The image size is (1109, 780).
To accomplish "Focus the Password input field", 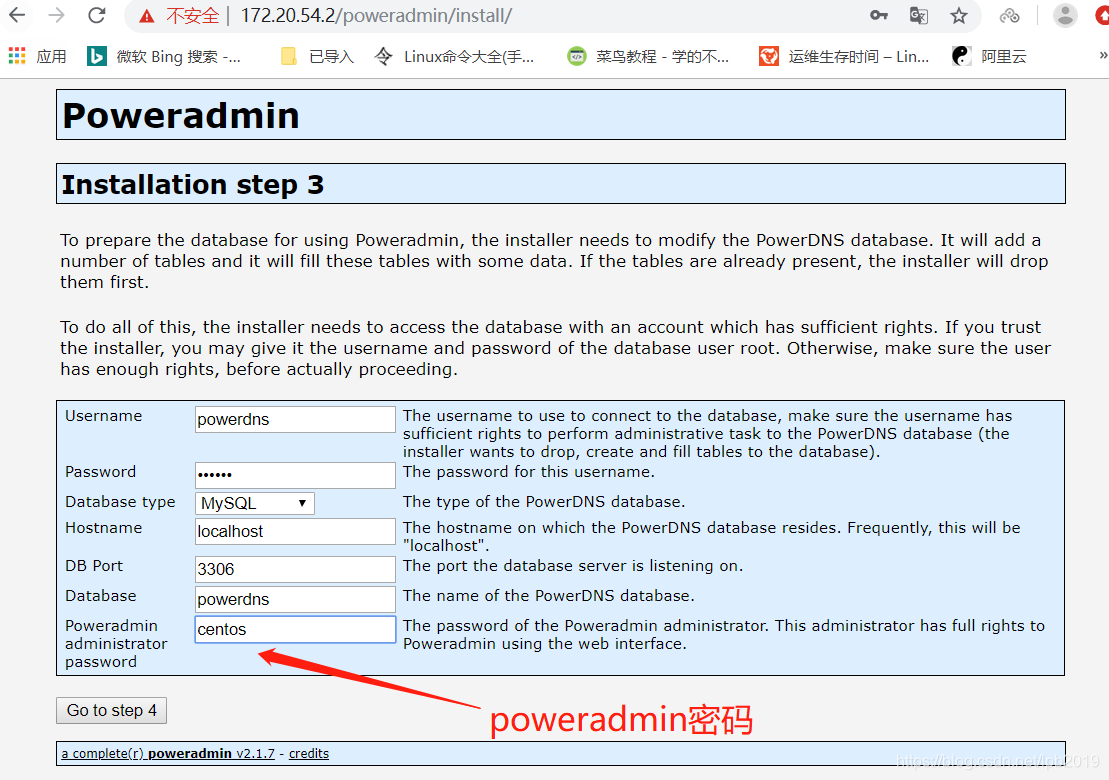I will pyautogui.click(x=295, y=475).
